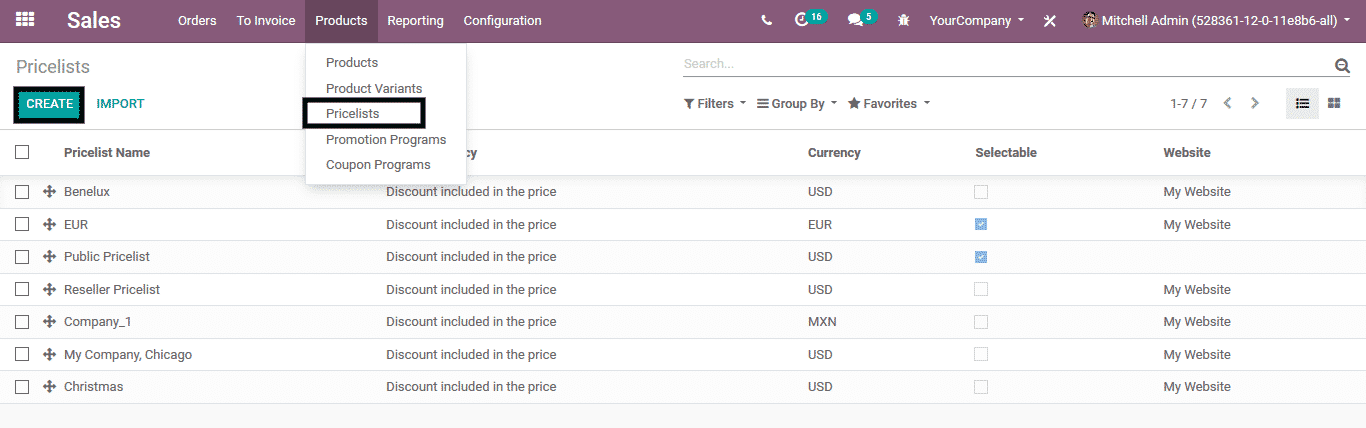Click the debug bug icon
This screenshot has width=1366, height=428.
tap(904, 20)
